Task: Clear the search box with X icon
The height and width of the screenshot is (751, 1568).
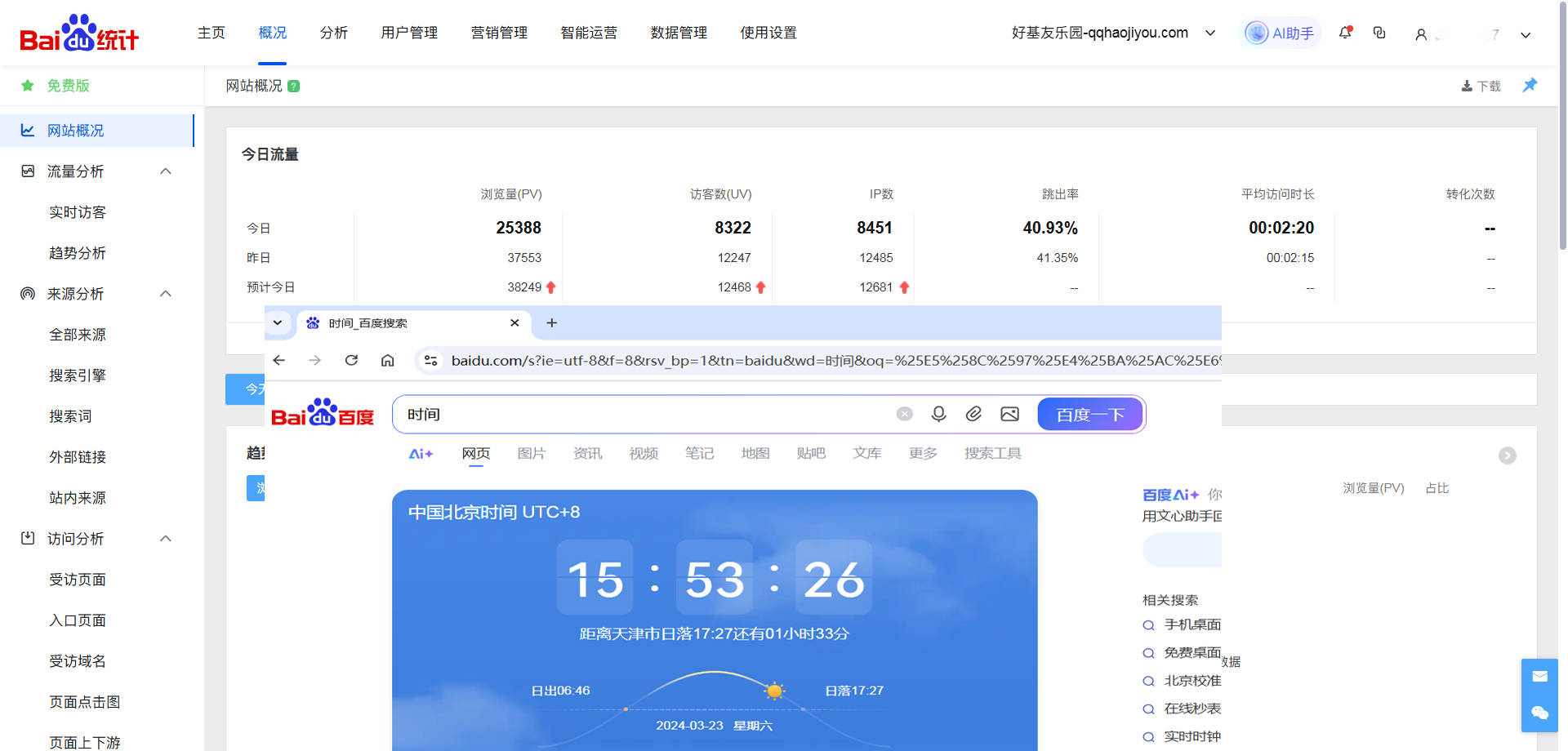Action: pos(904,414)
